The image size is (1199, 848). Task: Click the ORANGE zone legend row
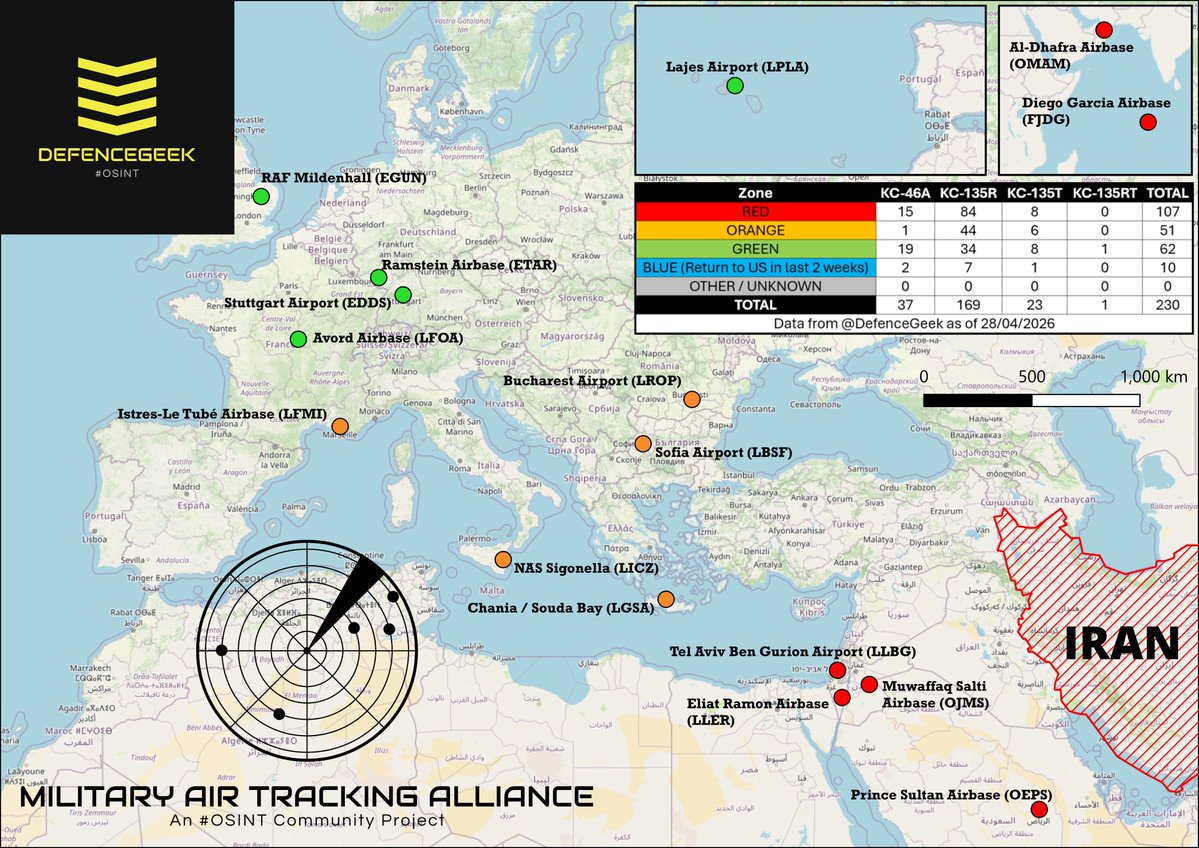click(x=914, y=230)
